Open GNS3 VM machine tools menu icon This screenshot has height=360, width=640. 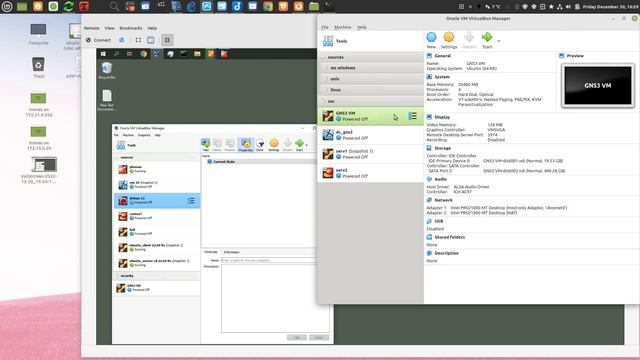tap(413, 116)
